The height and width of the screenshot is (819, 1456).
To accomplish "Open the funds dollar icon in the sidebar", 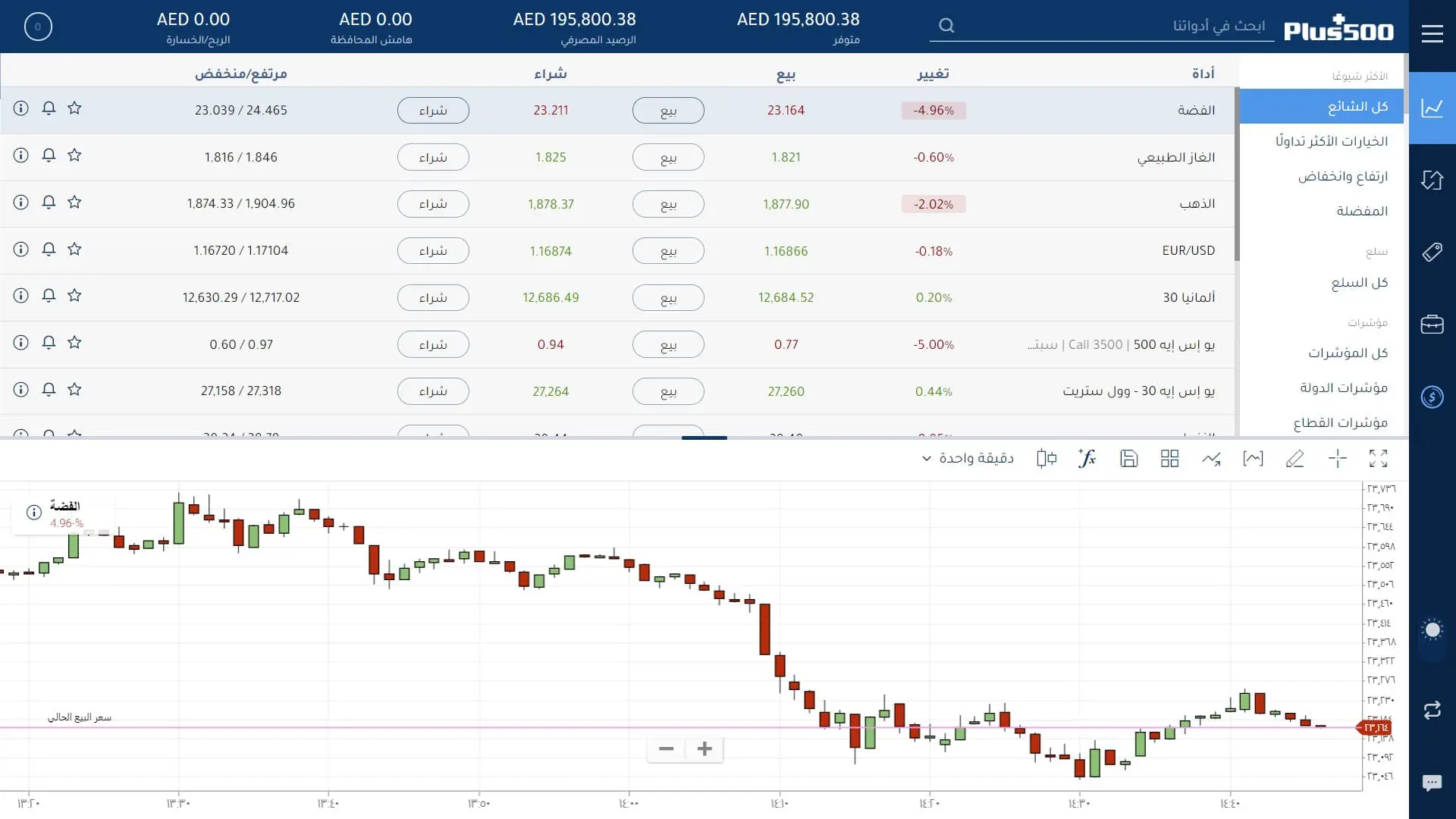I will (x=1432, y=397).
